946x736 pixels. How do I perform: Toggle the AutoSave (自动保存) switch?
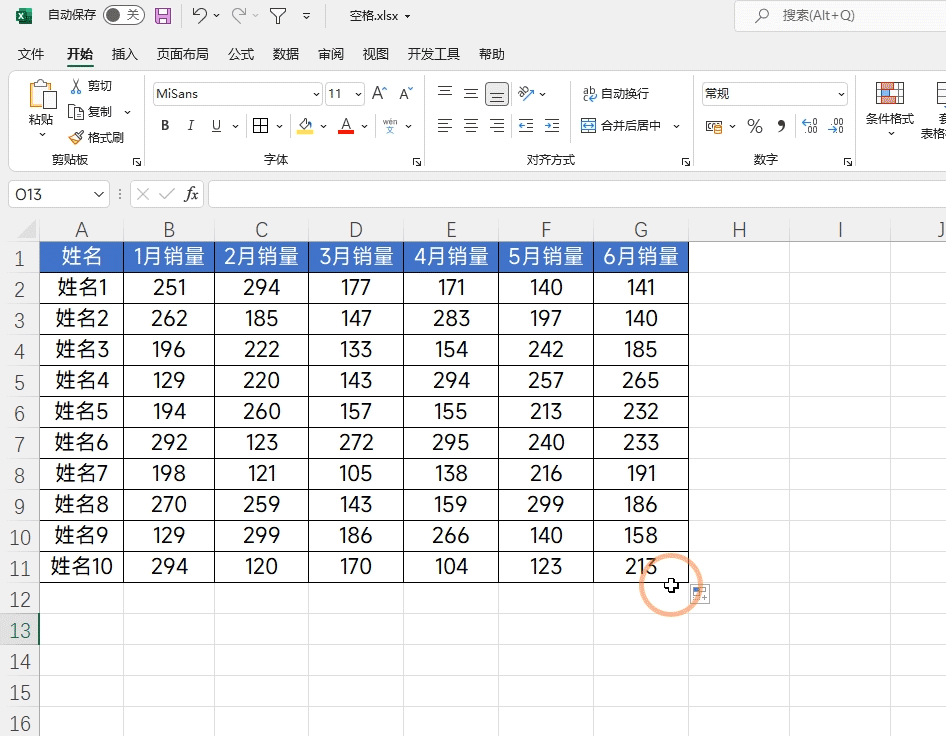pos(124,16)
